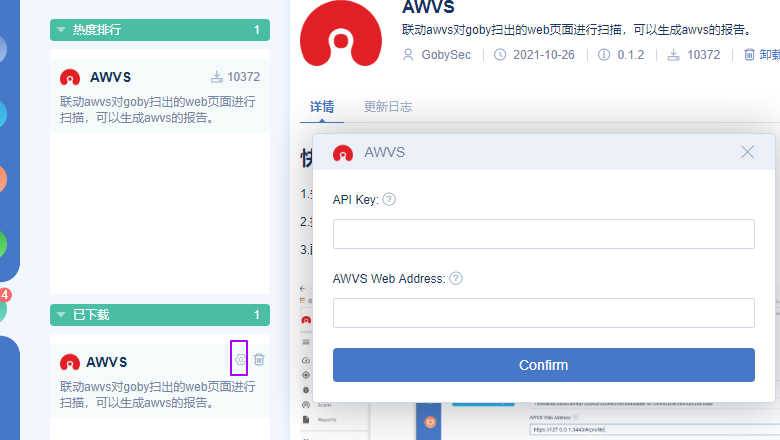
Task: Click the GobySec author name
Action: tap(446, 55)
